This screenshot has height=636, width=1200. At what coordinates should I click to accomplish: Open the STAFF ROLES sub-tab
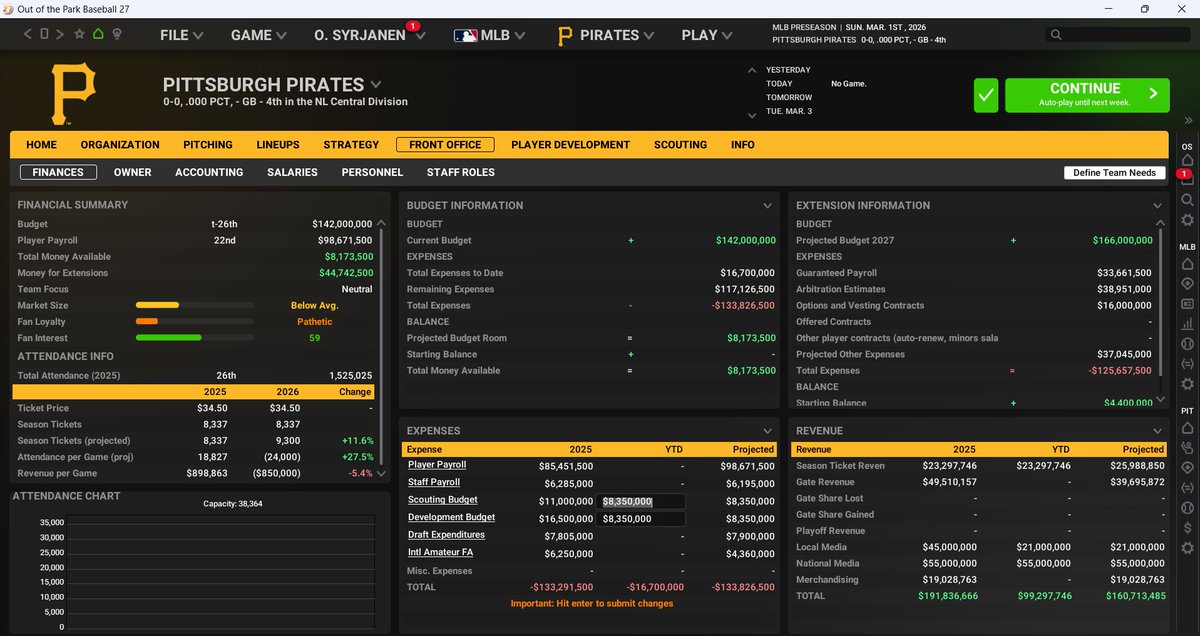click(x=461, y=172)
